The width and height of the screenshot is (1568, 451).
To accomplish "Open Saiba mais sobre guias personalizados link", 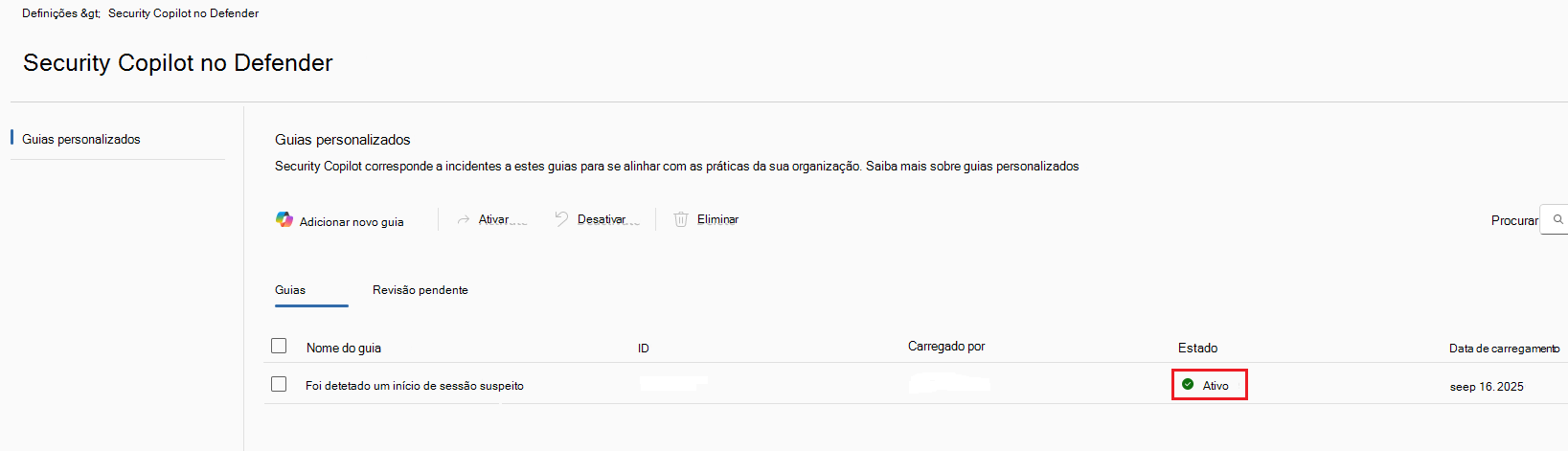I will tap(972, 166).
